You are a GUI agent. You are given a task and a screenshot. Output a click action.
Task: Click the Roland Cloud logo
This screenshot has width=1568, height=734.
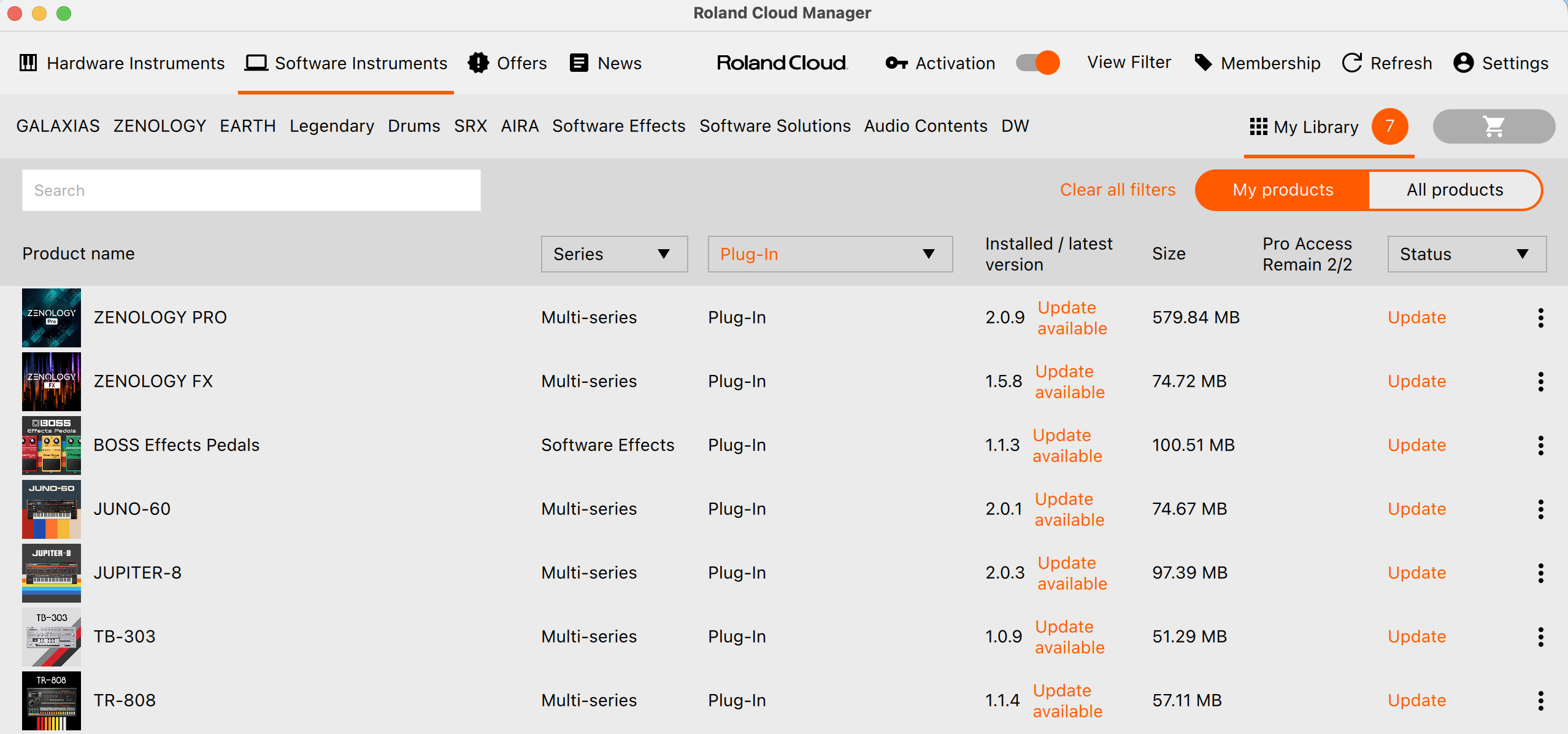[782, 63]
